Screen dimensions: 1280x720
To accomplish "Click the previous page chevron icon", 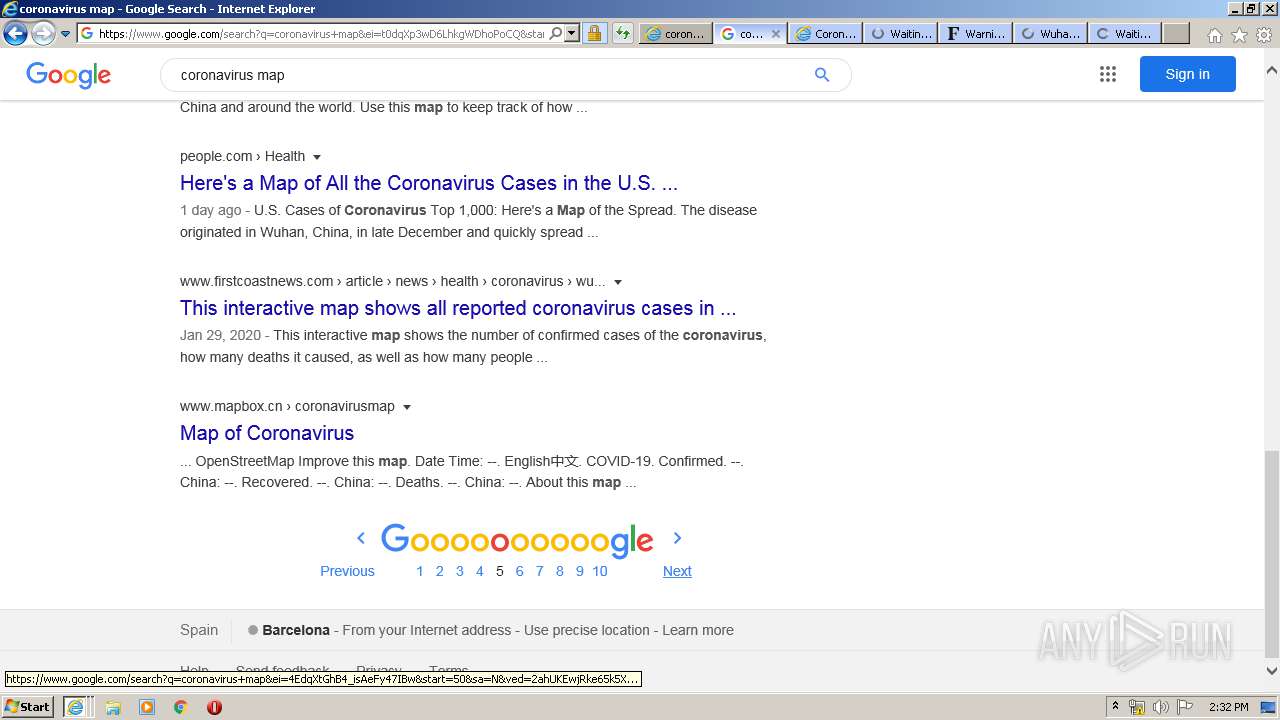I will tap(361, 538).
